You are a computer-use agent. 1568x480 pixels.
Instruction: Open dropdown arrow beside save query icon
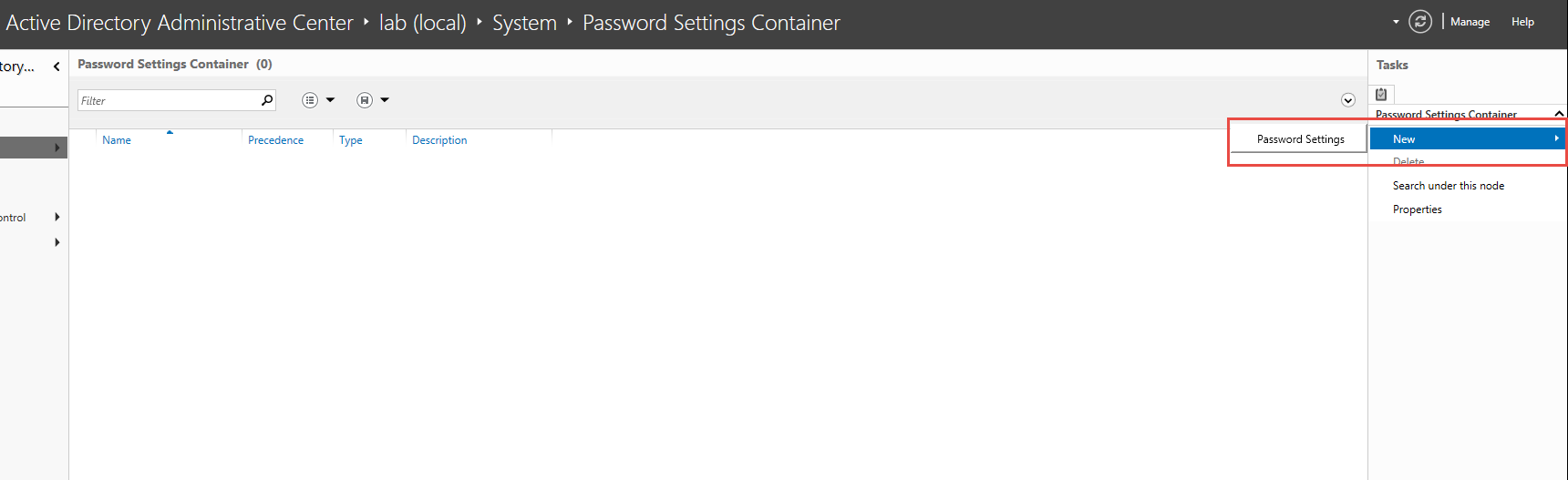pos(385,100)
